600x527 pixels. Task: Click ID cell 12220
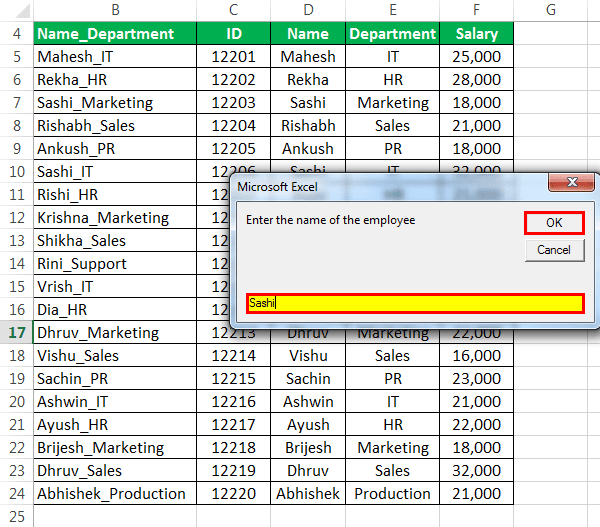(x=233, y=493)
